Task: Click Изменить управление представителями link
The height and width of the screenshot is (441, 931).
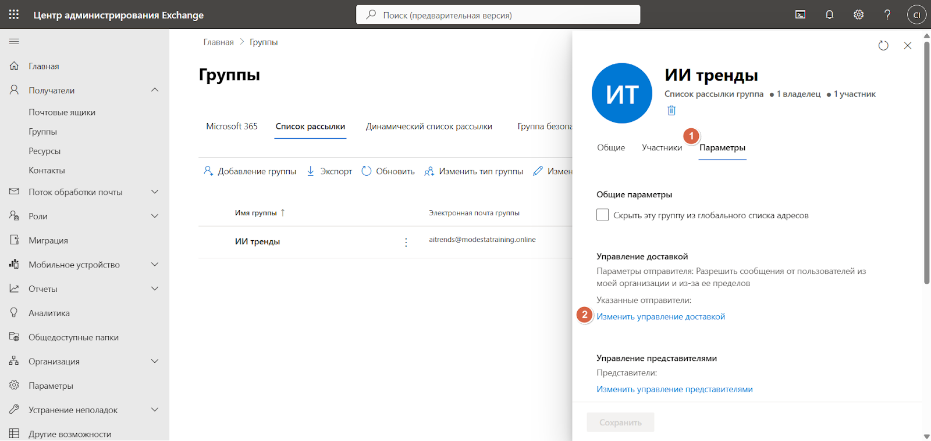Action: click(x=674, y=389)
